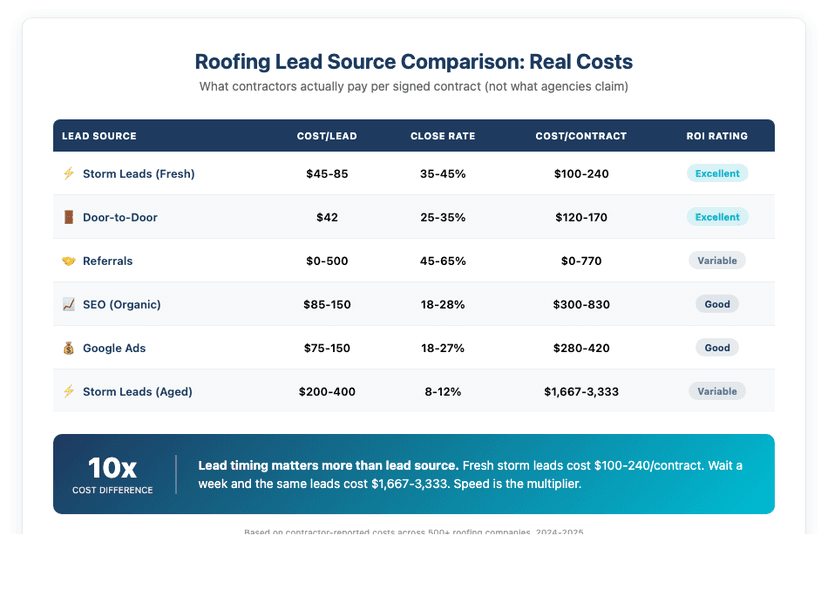The image size is (828, 610).
Task: Click the $85-150 cost per lead value
Action: (327, 304)
